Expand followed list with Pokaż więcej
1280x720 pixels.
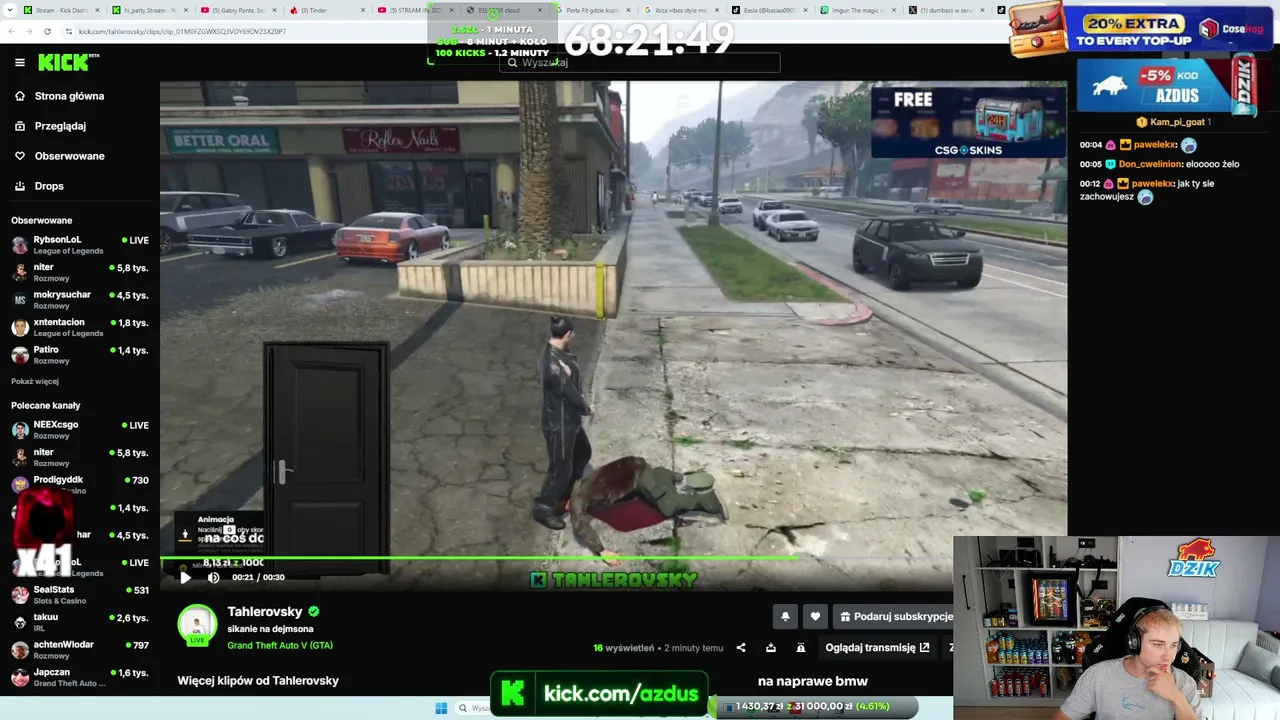coord(35,381)
